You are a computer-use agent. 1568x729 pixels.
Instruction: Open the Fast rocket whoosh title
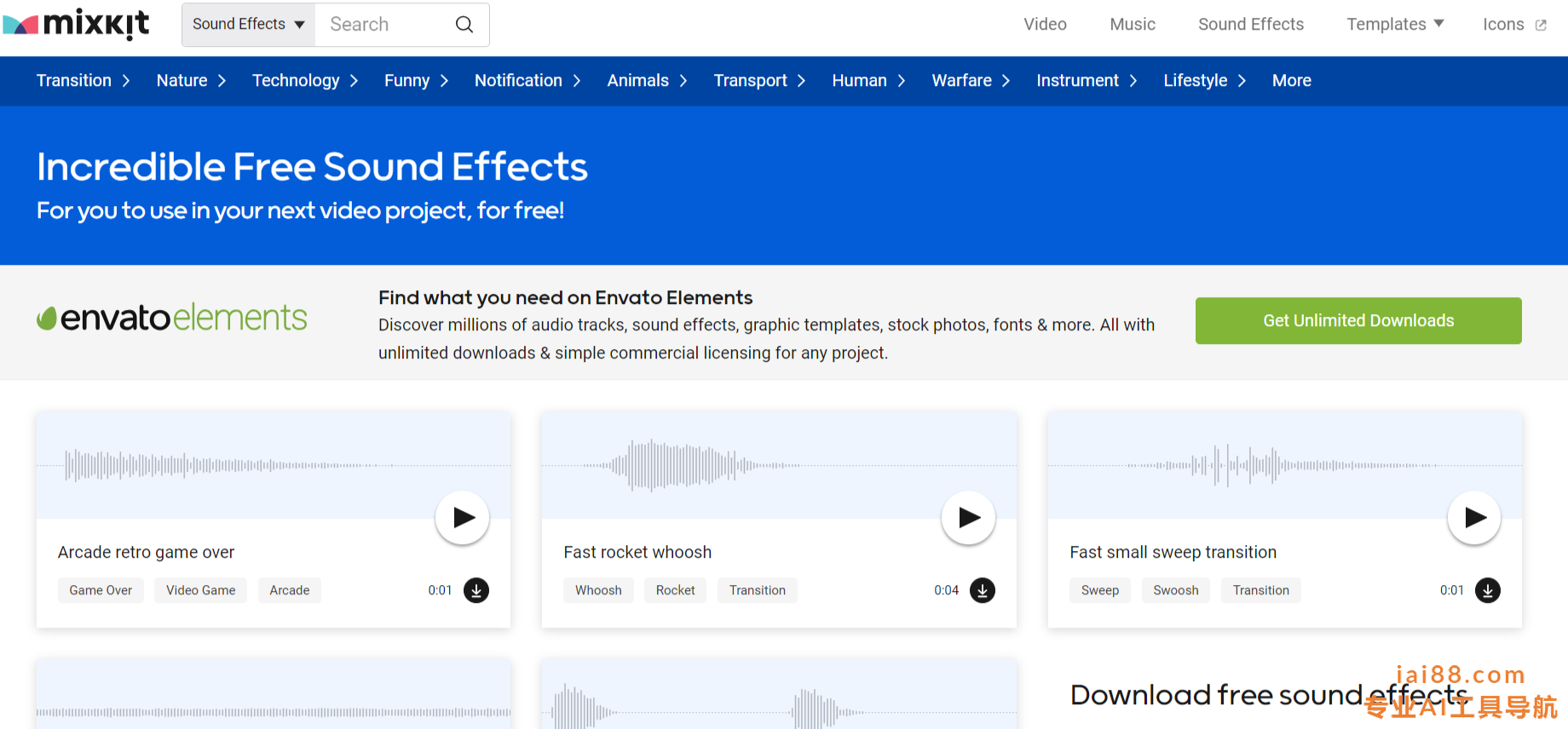pos(637,552)
